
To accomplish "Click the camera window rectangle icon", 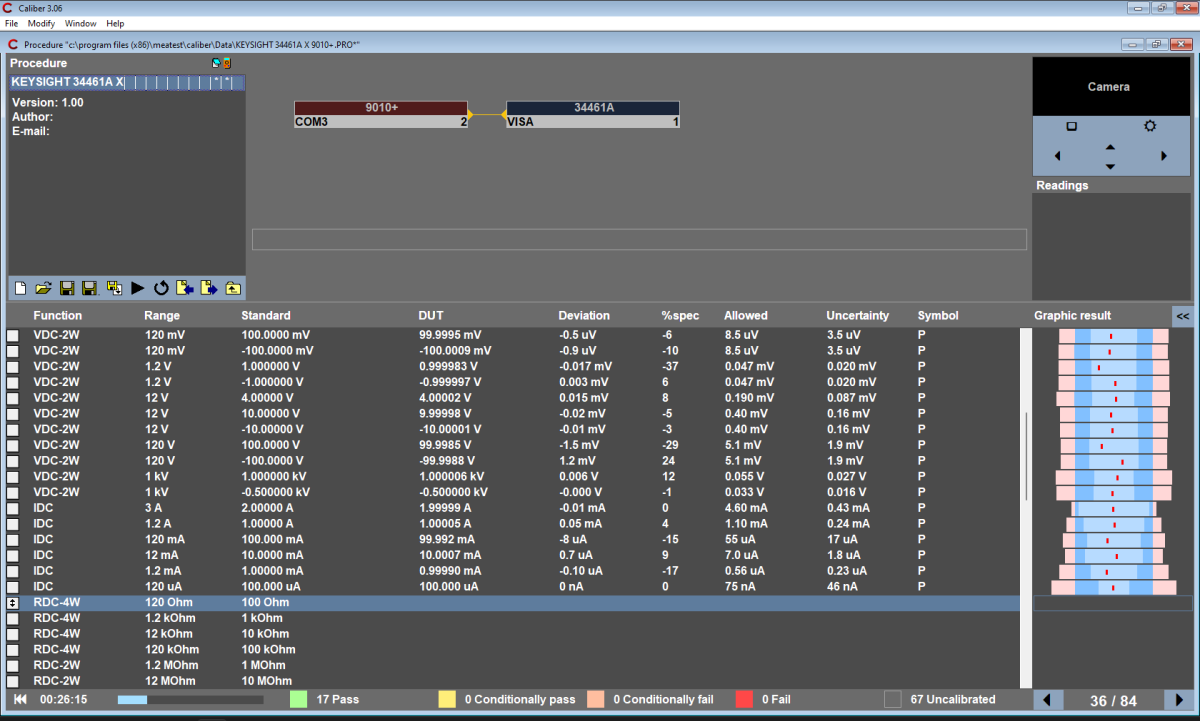I will pos(1071,126).
